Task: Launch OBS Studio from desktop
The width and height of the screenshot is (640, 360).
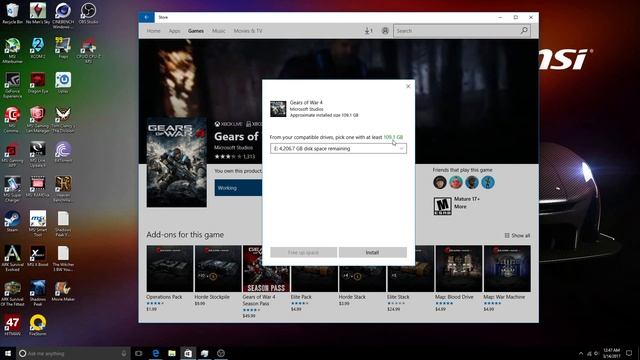Action: click(x=88, y=13)
